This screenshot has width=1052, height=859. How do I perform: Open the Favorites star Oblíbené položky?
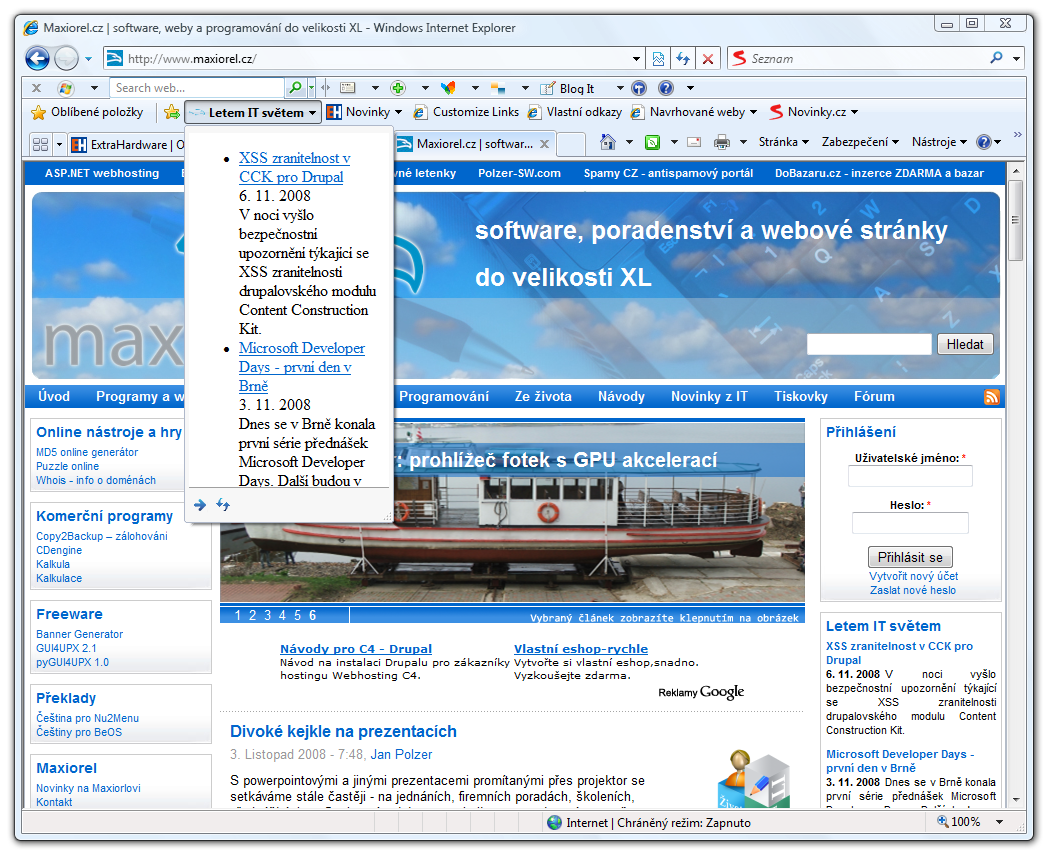[x=87, y=112]
